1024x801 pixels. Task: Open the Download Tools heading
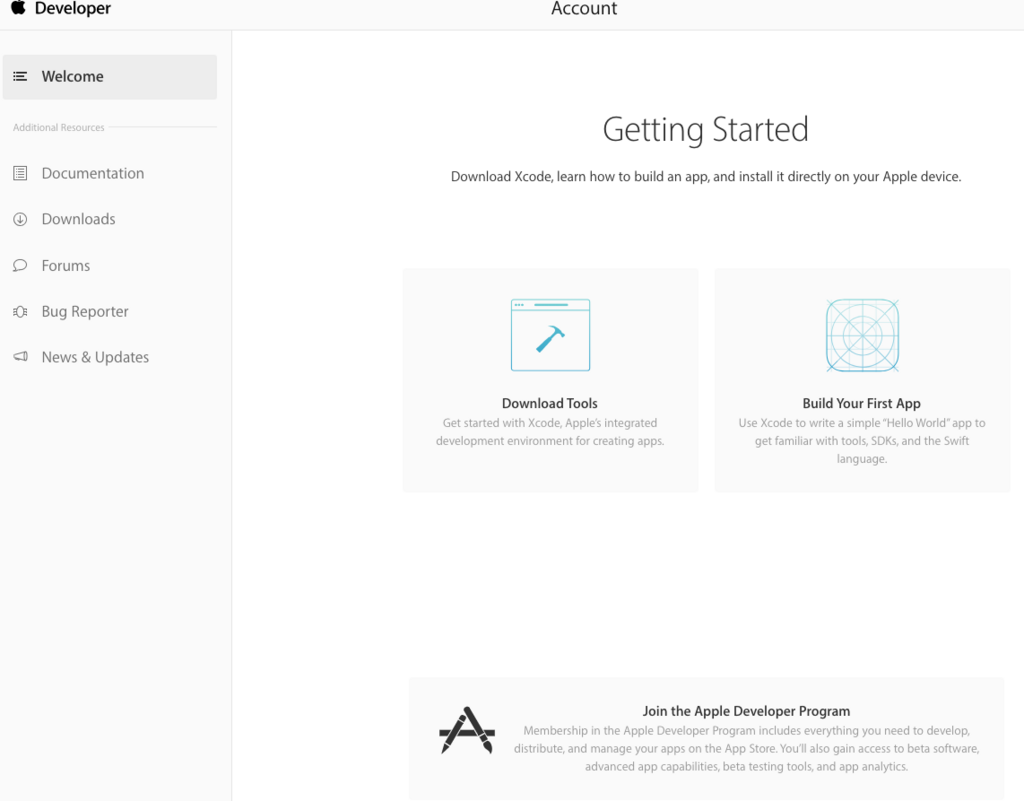pos(550,403)
